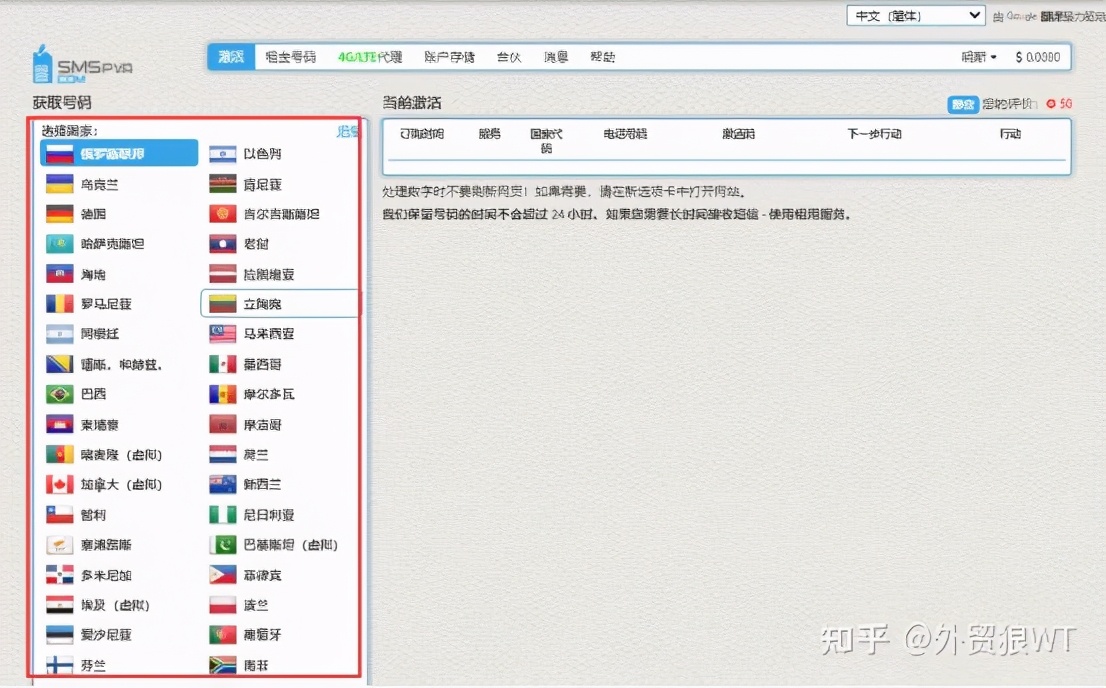Switch to the 租金号码 tab
Image resolution: width=1106 pixels, height=688 pixels.
click(x=292, y=57)
